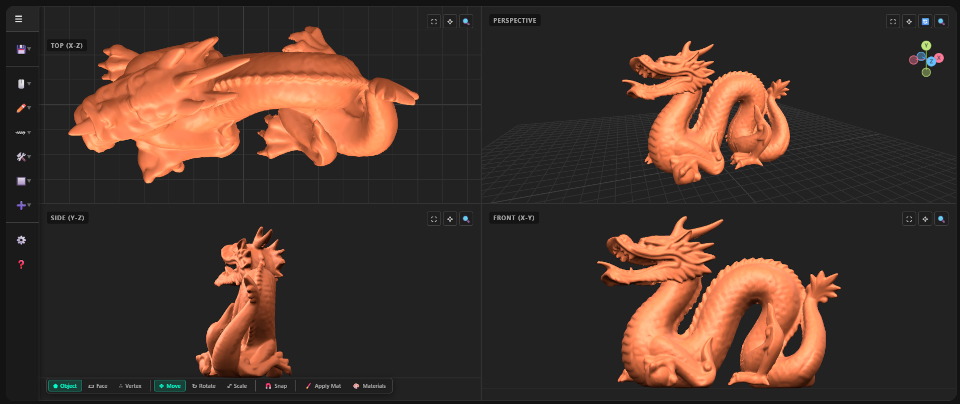Viewport: 960px width, 404px height.
Task: Click the pan icon in Front (X-Y) viewport
Action: coord(925,218)
